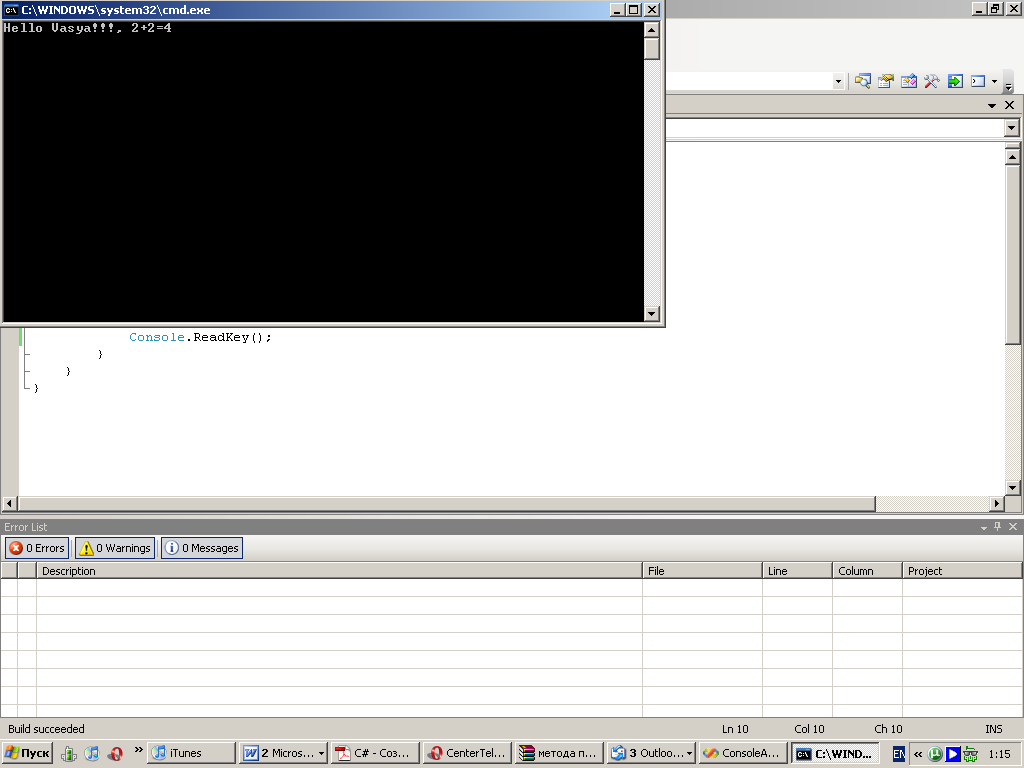Viewport: 1024px width, 768px height.
Task: Toggle Warnings filter in Error List
Action: [x=116, y=548]
